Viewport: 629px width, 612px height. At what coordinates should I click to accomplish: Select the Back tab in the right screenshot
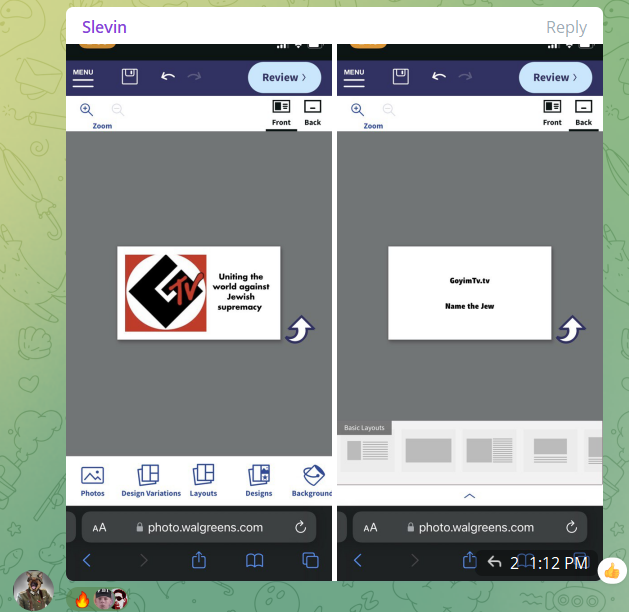pyautogui.click(x=583, y=113)
